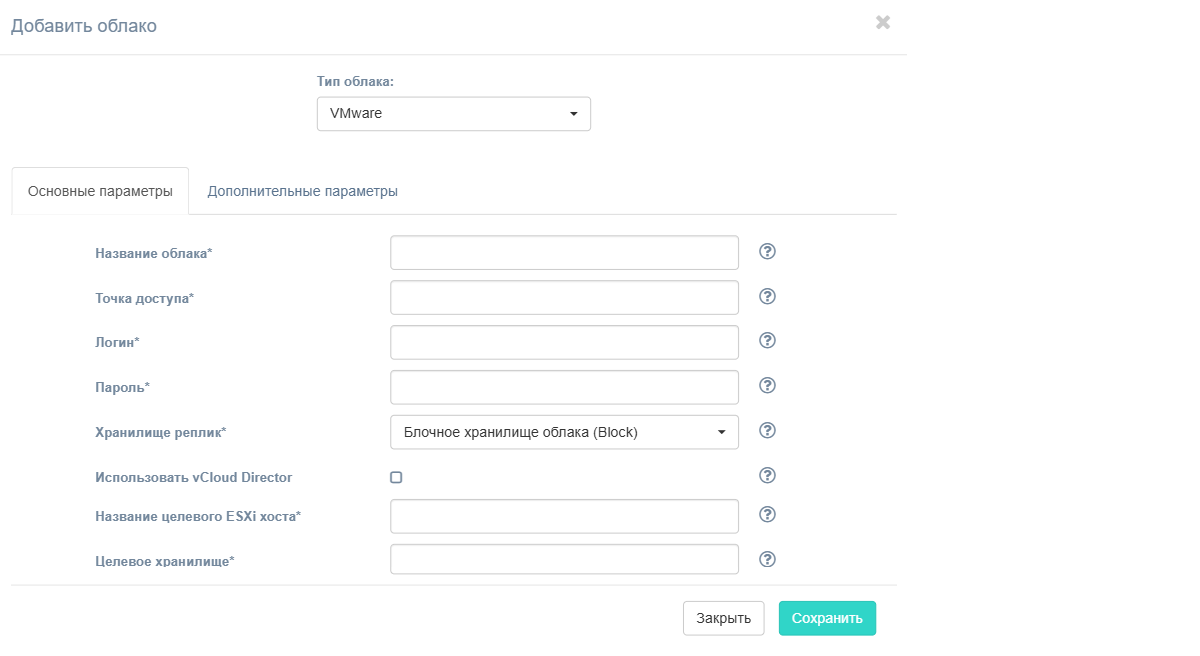Click into the Точка доступа text field
The height and width of the screenshot is (656, 1200).
[x=564, y=297]
